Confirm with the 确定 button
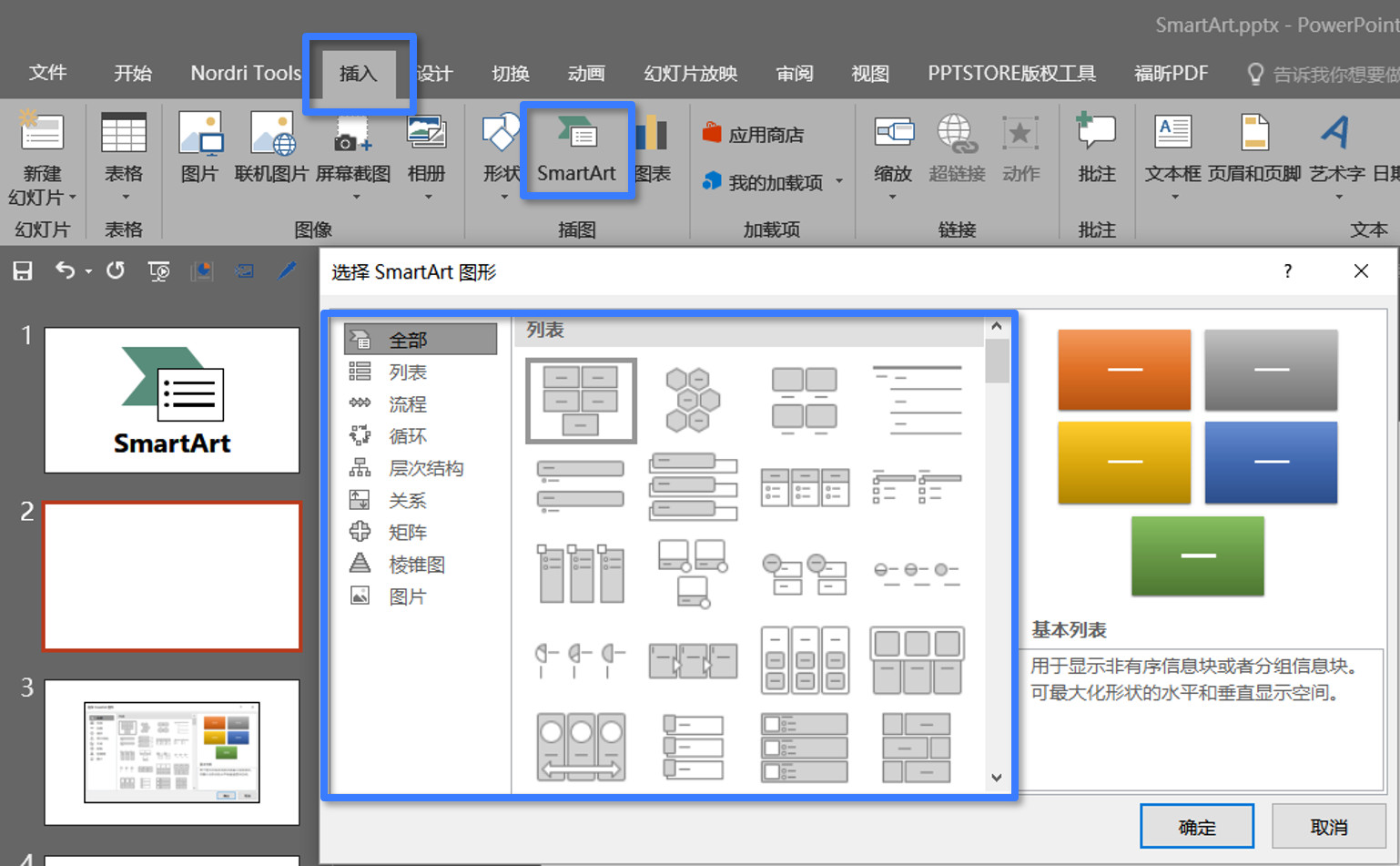This screenshot has height=866, width=1400. [x=1196, y=826]
